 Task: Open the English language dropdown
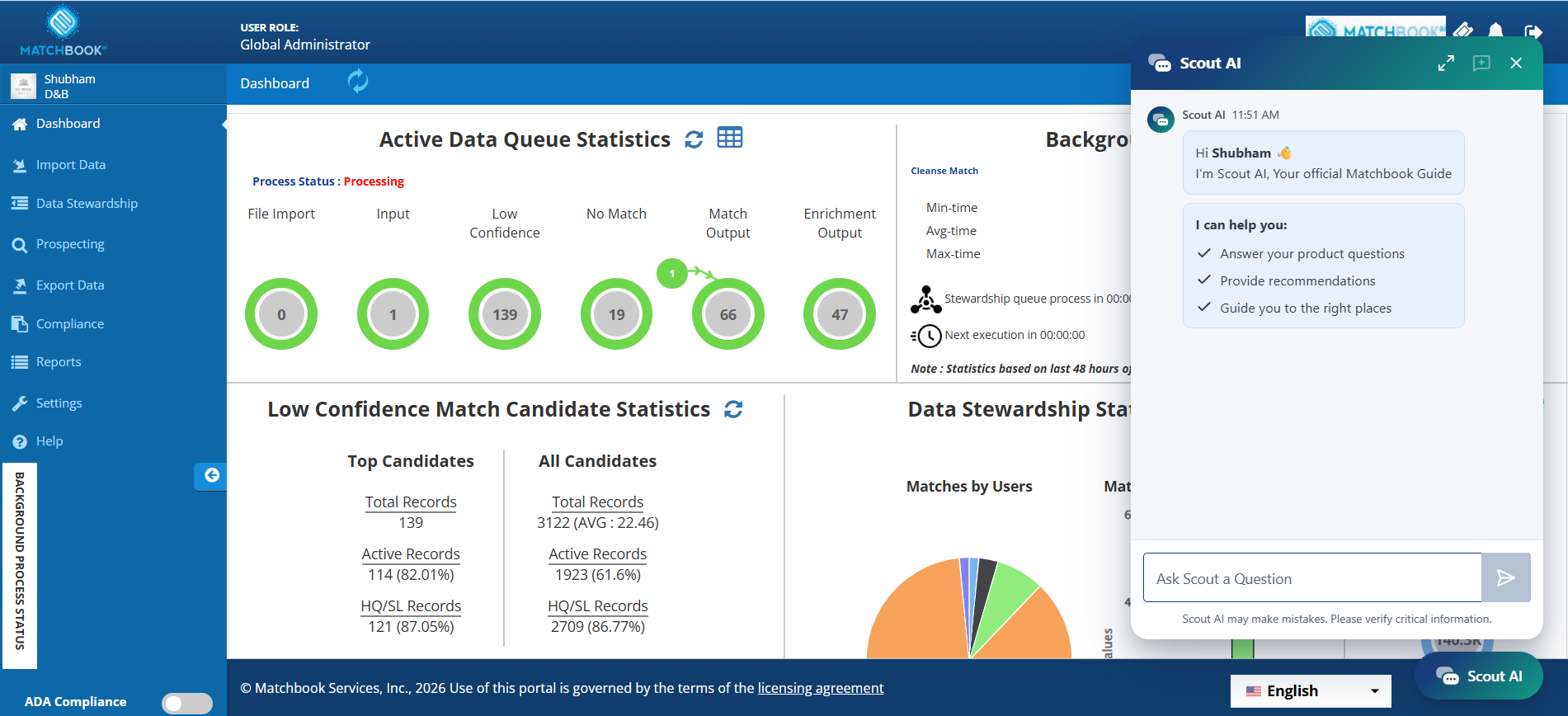(1311, 691)
